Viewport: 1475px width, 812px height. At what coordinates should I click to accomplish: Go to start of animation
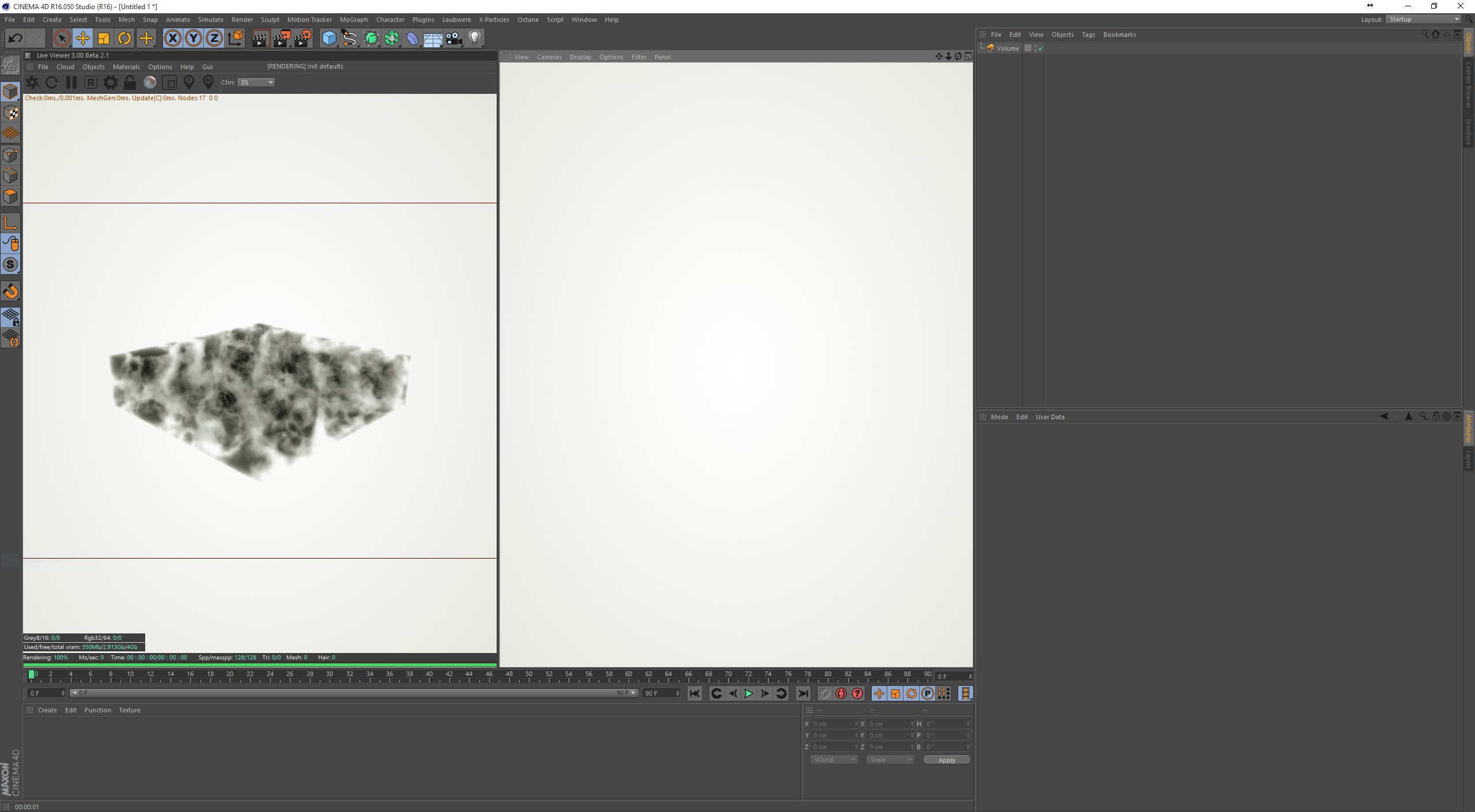pos(694,694)
